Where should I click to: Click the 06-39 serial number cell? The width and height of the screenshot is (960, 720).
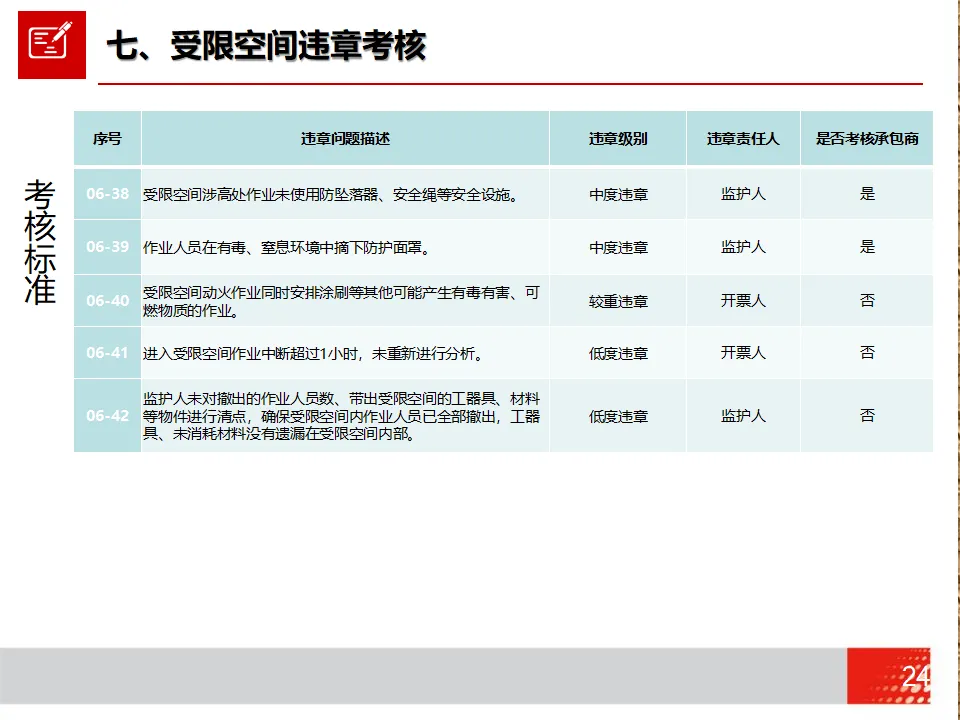tap(108, 247)
